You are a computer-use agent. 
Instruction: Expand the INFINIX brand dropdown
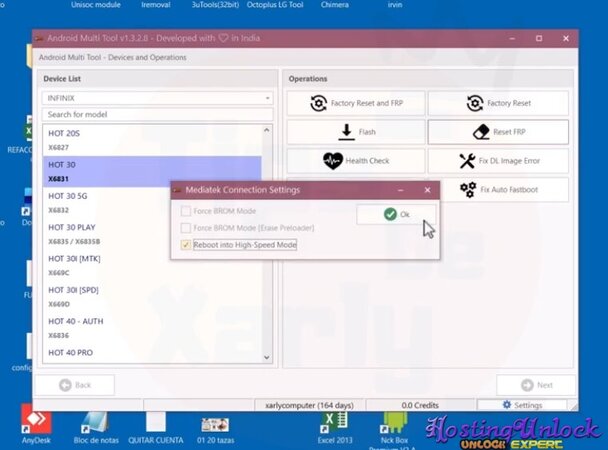click(158, 98)
